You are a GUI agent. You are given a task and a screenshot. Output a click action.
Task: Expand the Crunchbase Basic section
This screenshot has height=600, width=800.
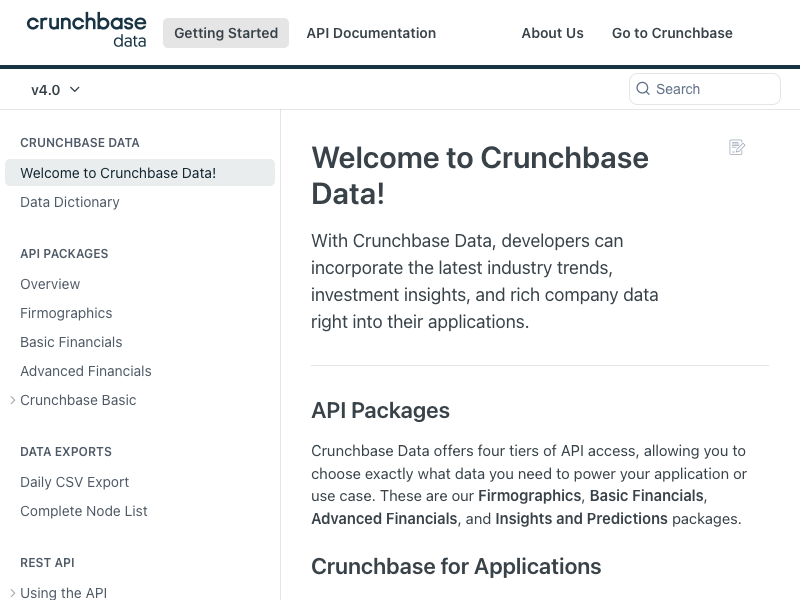point(13,401)
